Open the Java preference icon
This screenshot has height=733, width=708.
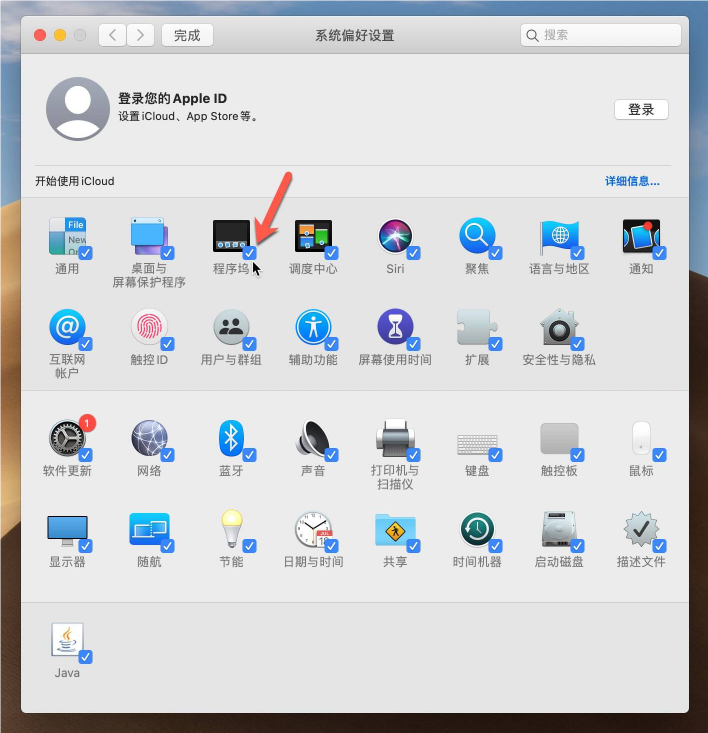pyautogui.click(x=67, y=640)
